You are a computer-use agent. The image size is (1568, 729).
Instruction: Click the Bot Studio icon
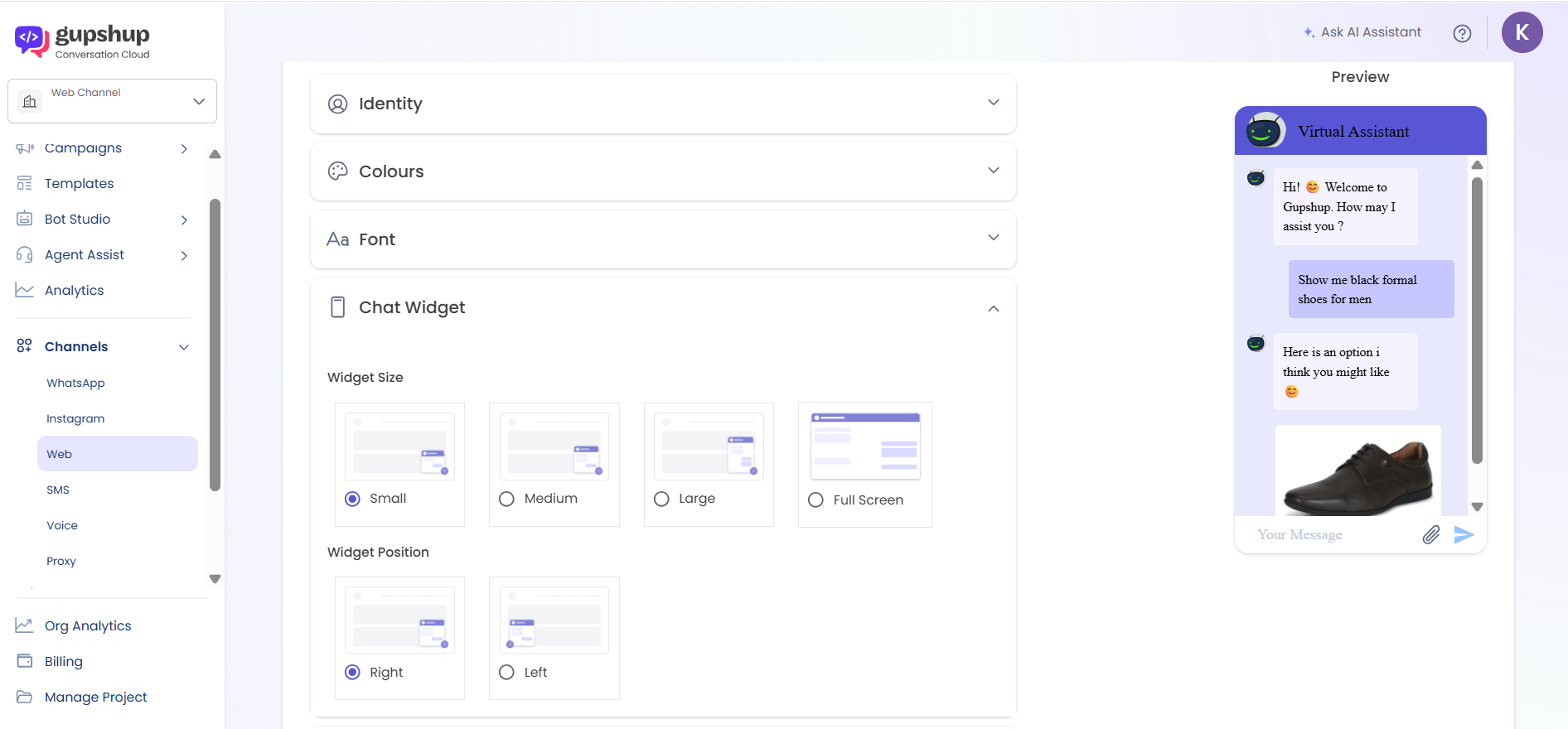click(25, 219)
